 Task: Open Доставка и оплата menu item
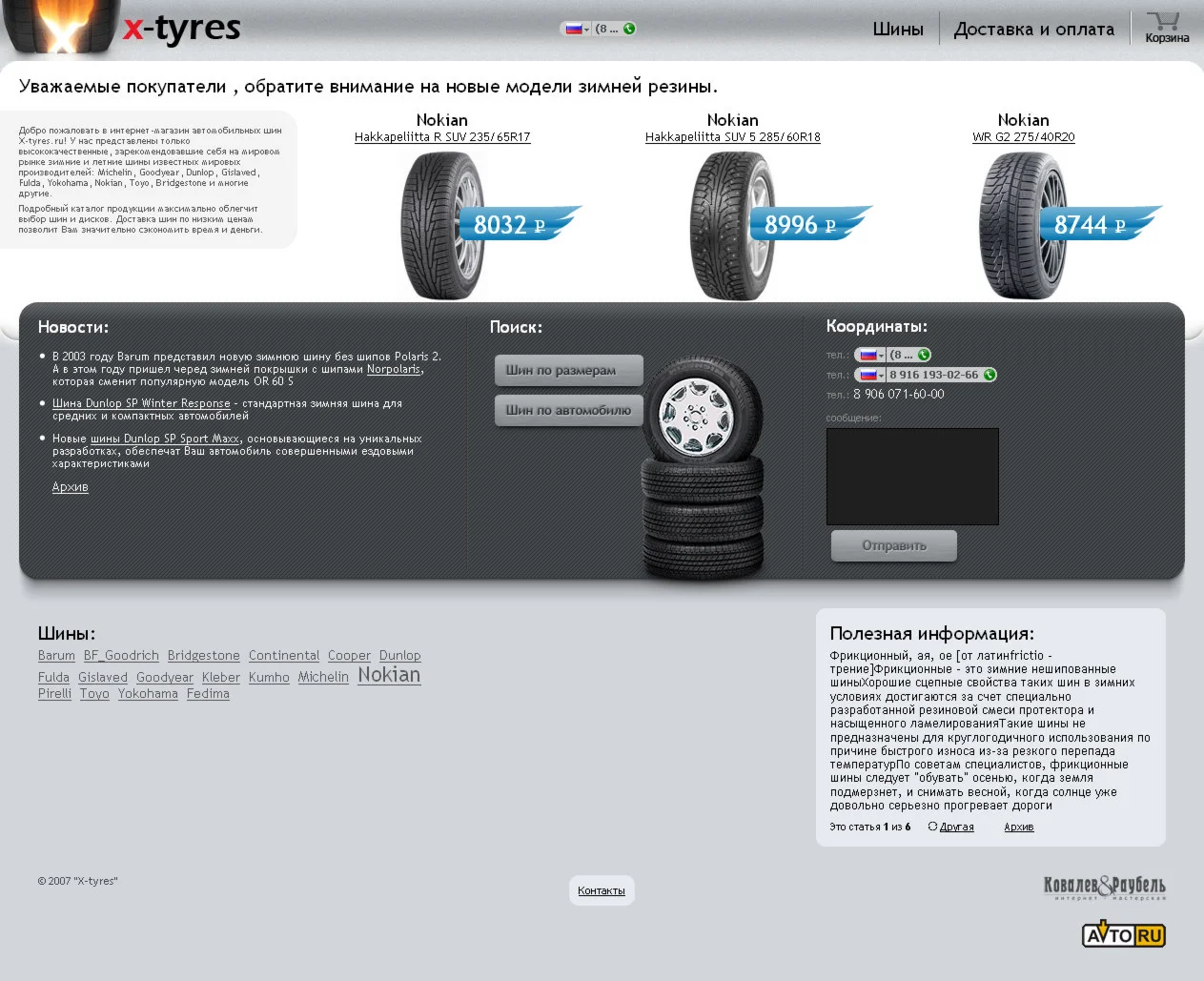(1034, 30)
